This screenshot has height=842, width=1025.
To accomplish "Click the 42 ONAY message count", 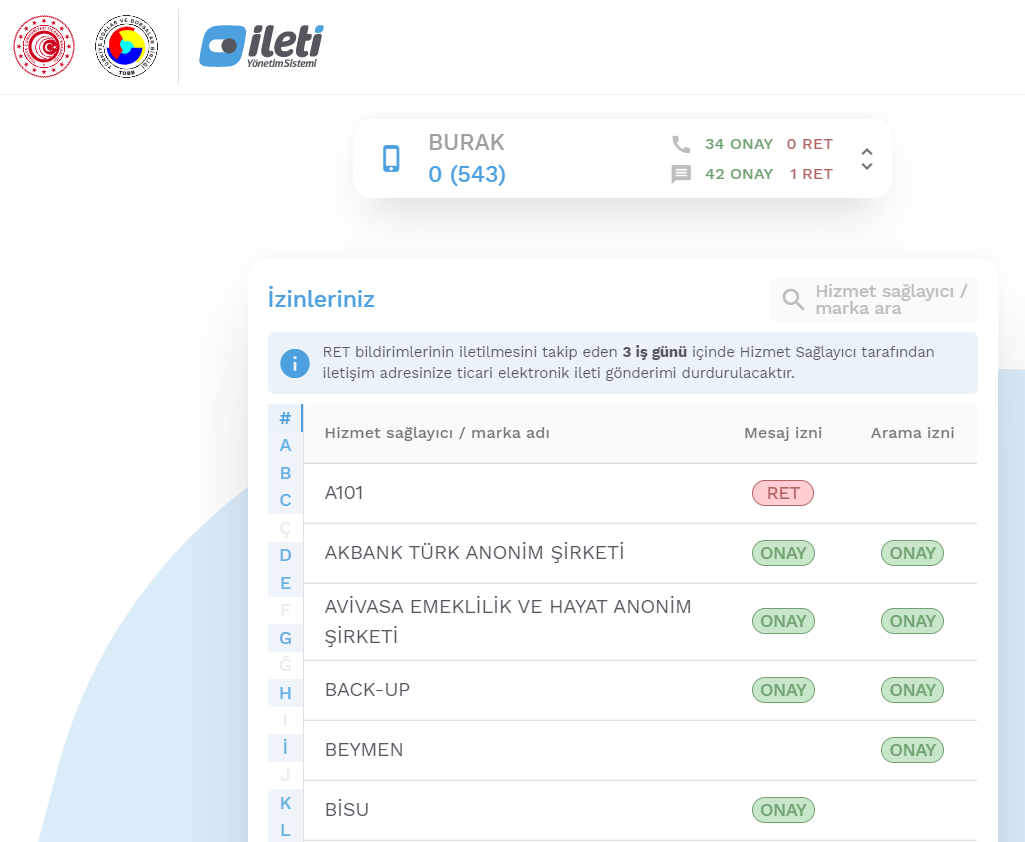I will tap(739, 174).
